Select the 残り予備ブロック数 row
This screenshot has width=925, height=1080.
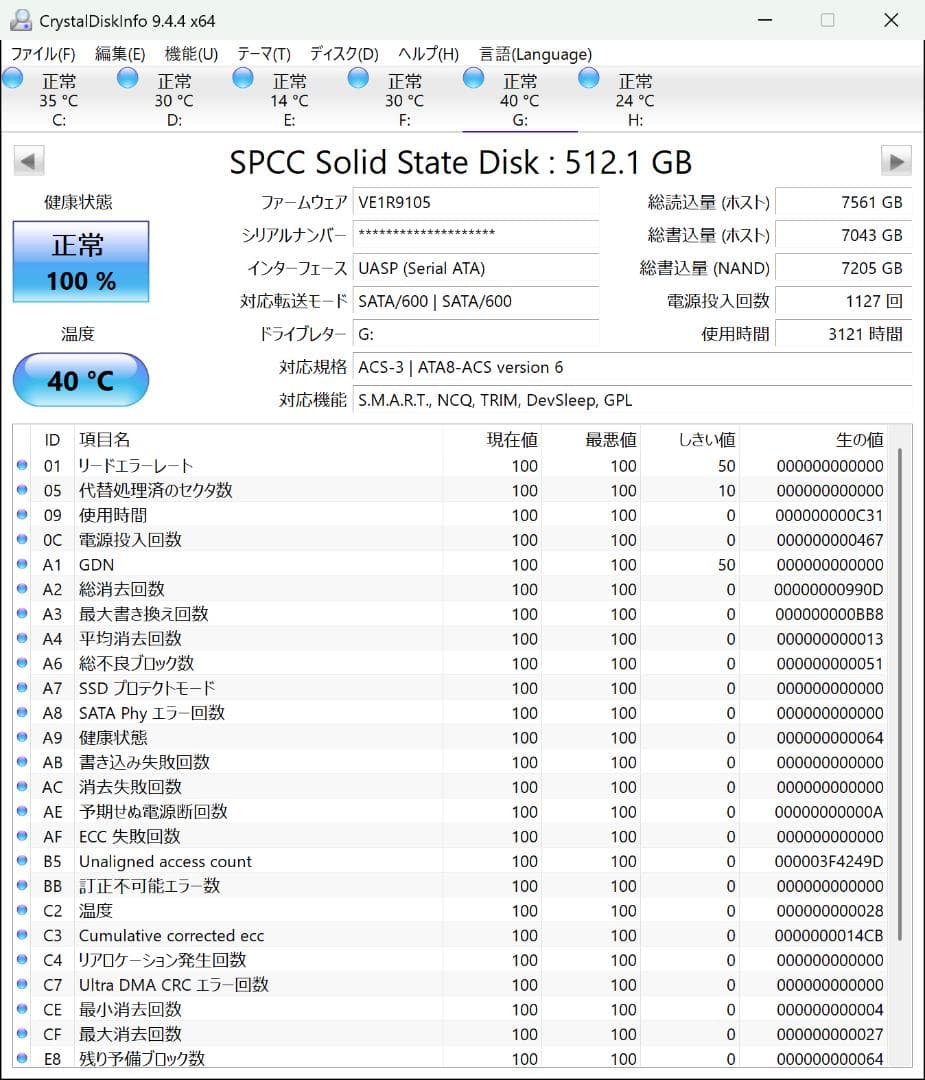pyautogui.click(x=451, y=1058)
